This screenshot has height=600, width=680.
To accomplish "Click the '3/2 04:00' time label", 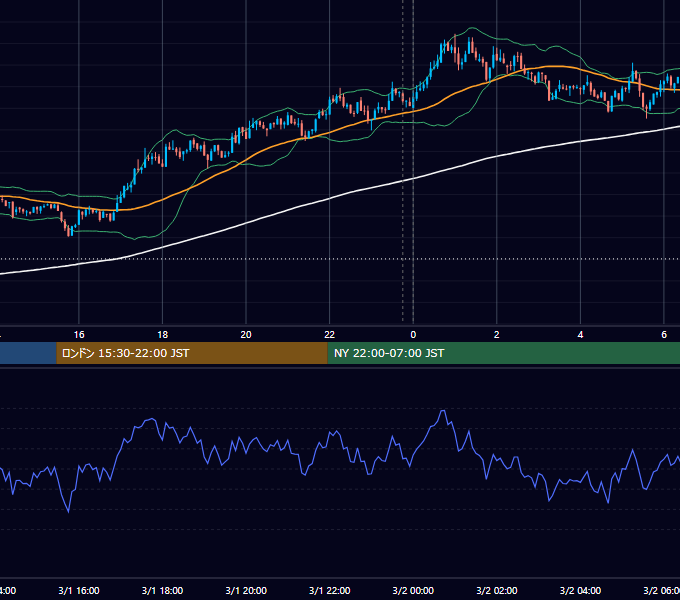I will pyautogui.click(x=580, y=590).
